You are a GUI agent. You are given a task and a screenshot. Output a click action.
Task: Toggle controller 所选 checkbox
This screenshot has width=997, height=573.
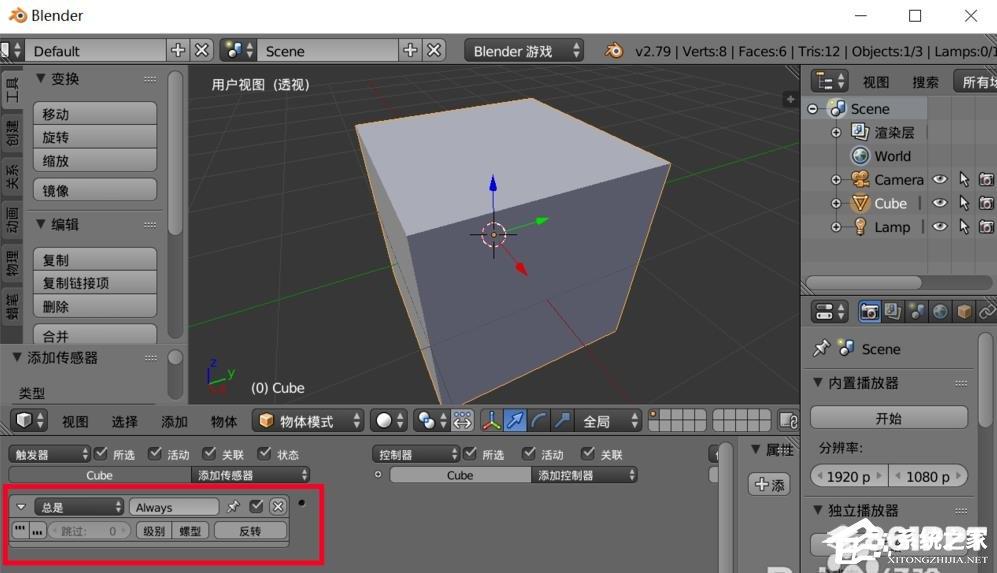pyautogui.click(x=470, y=453)
